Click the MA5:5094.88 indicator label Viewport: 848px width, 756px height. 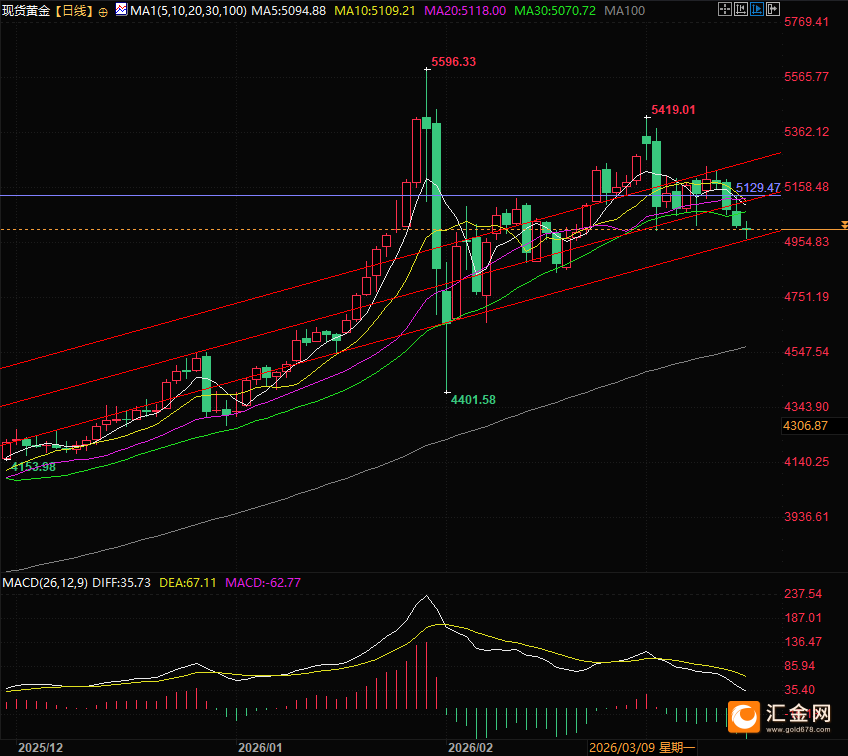[289, 11]
